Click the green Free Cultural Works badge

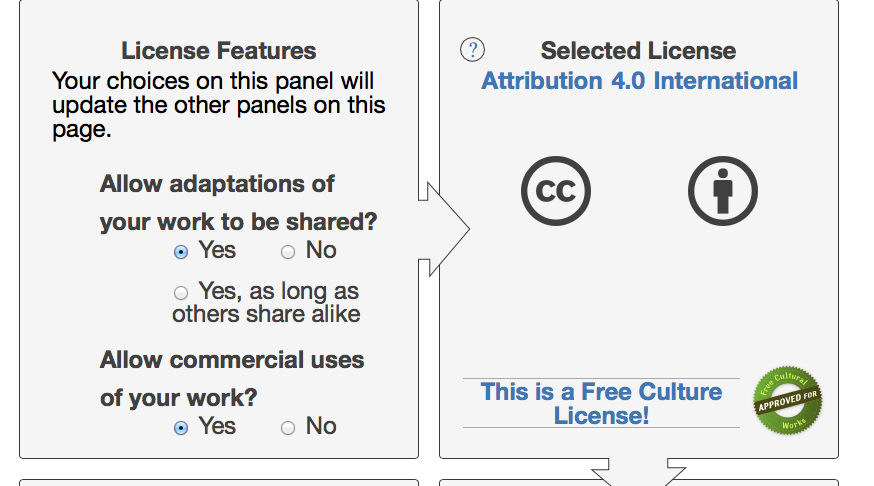787,402
